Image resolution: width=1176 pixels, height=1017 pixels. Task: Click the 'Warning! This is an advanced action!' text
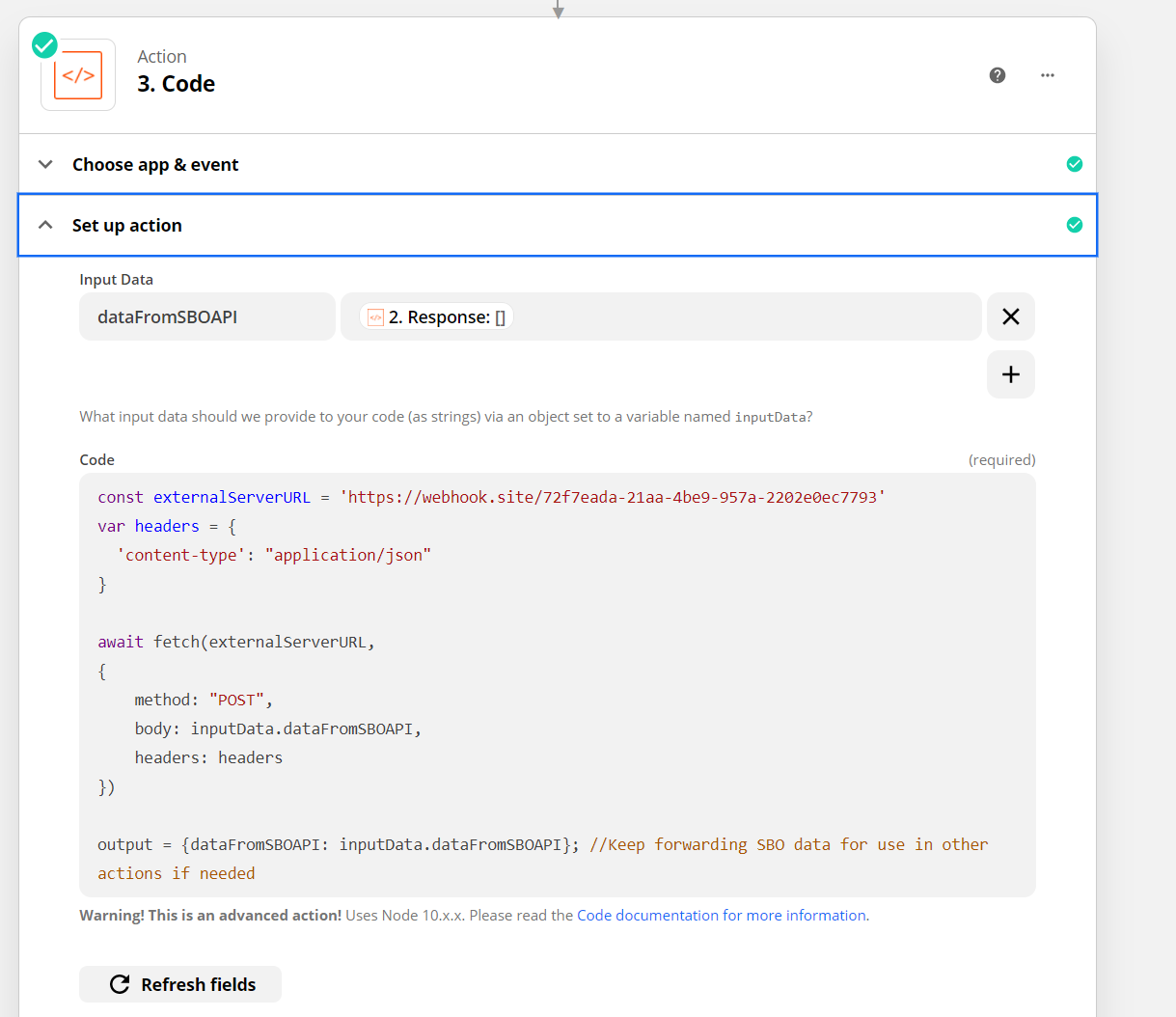[x=210, y=915]
